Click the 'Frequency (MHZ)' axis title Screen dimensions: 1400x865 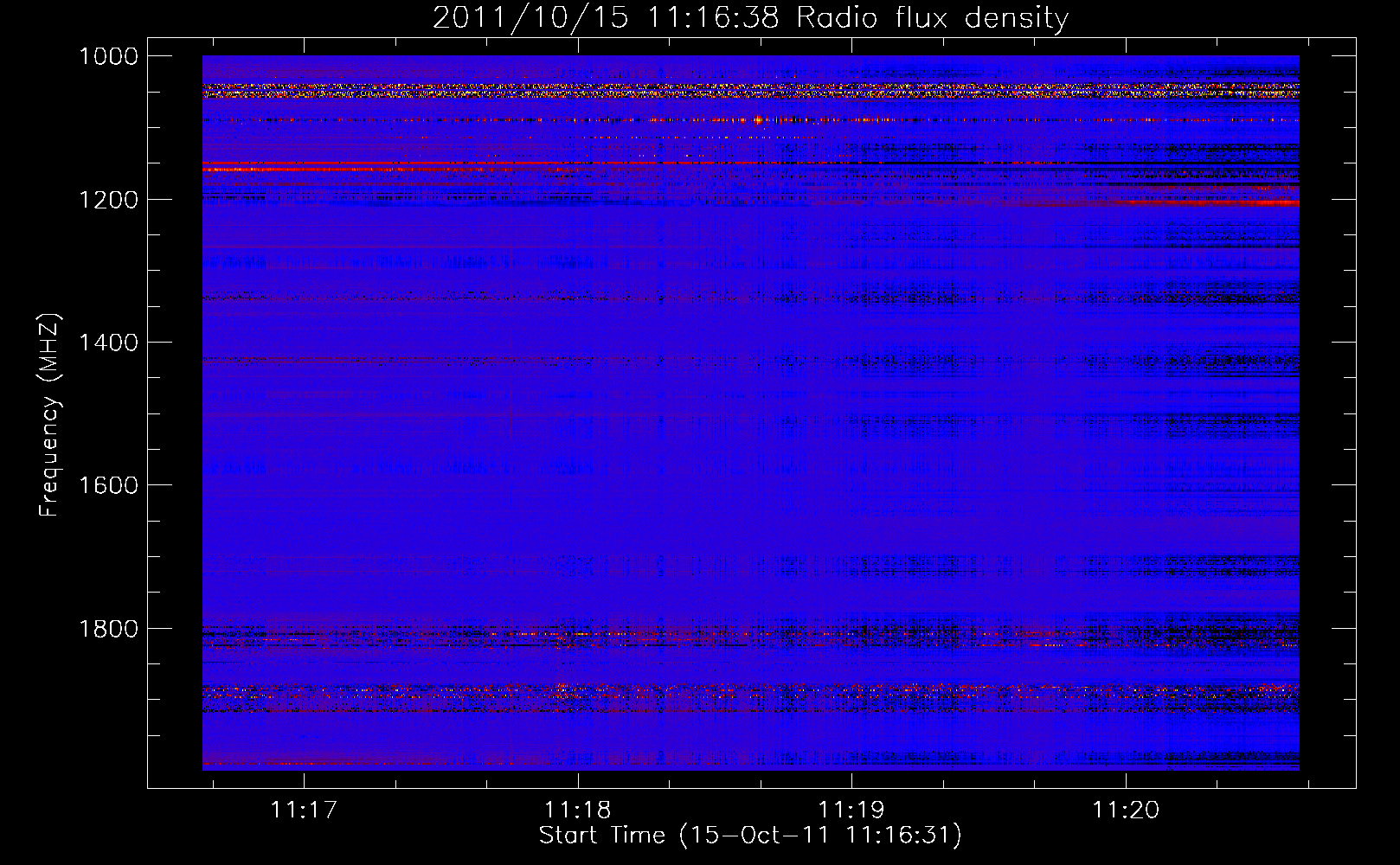(x=50, y=415)
